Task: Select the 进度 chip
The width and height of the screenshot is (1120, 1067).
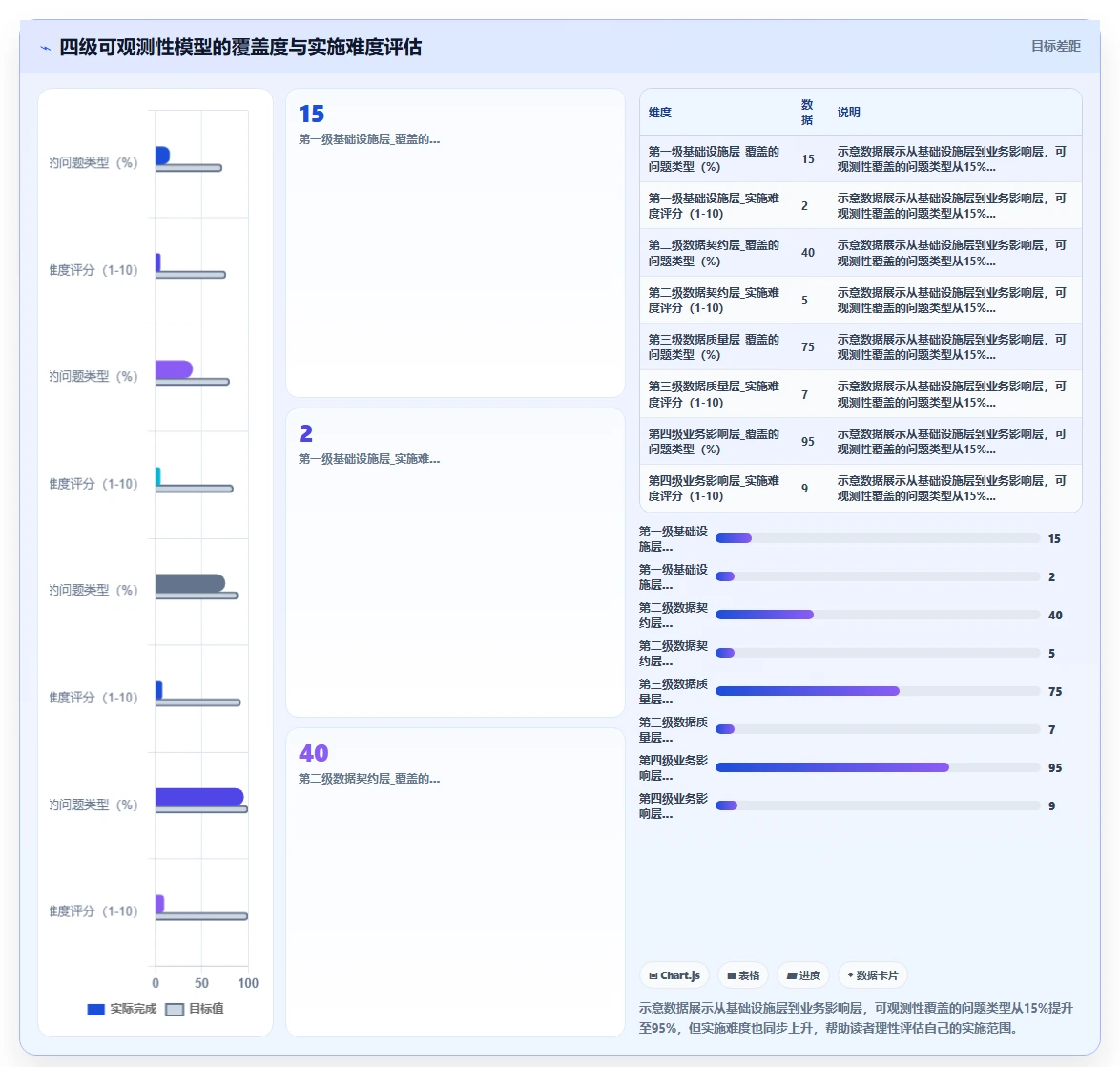Action: (x=803, y=975)
